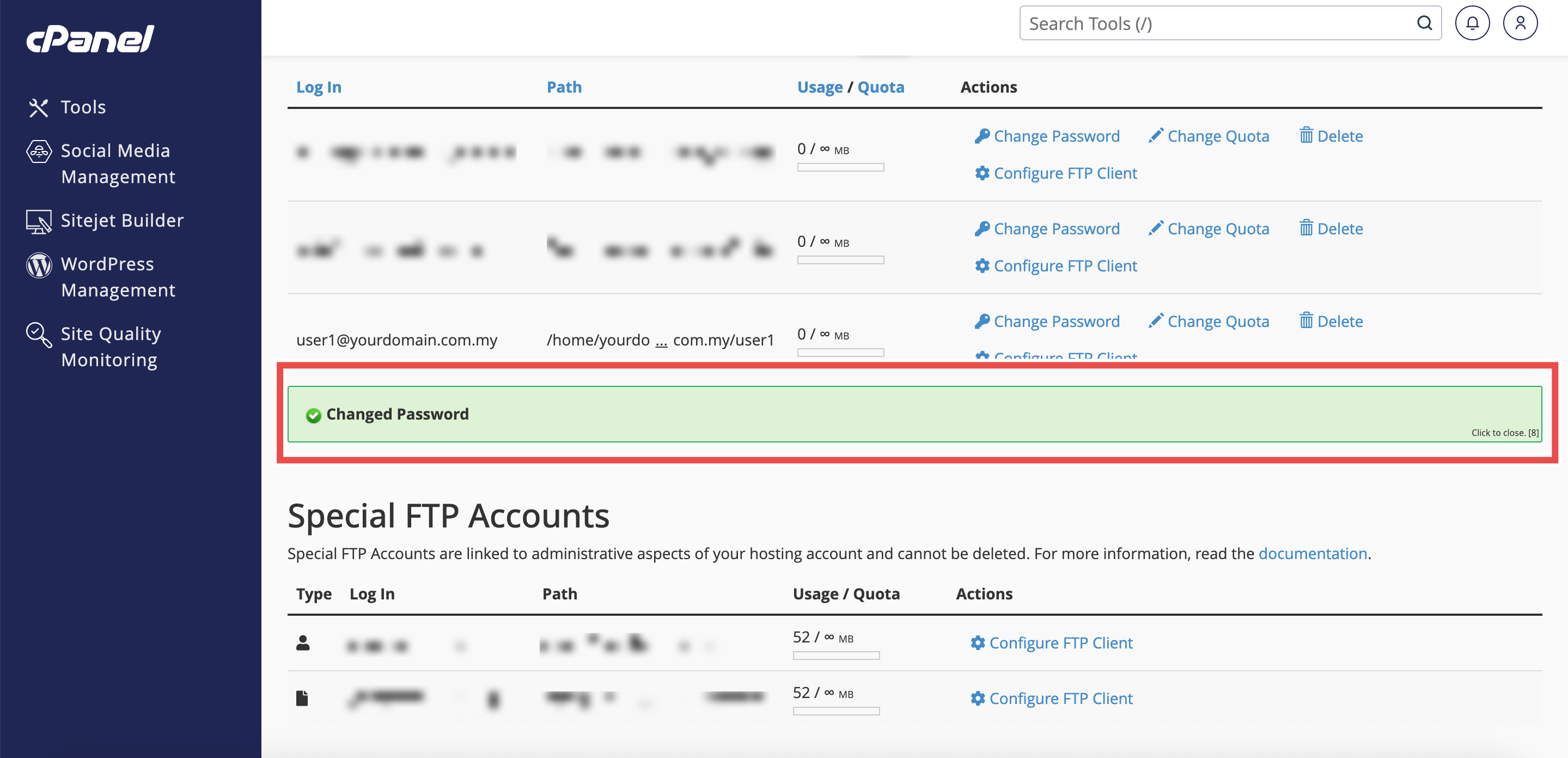Open the user account profile icon
The width and height of the screenshot is (1568, 758).
click(x=1520, y=23)
